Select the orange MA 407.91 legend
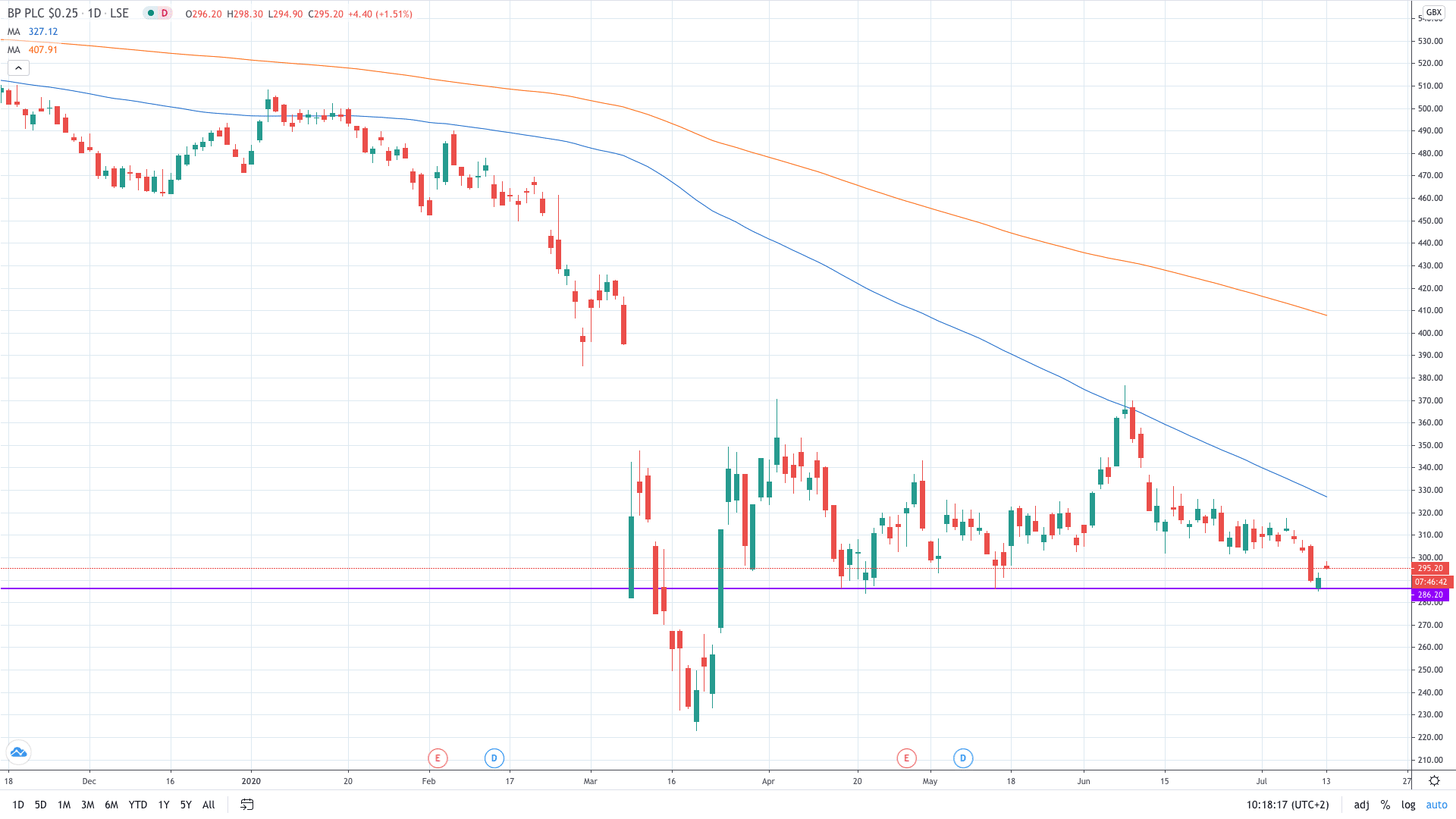 pos(33,50)
